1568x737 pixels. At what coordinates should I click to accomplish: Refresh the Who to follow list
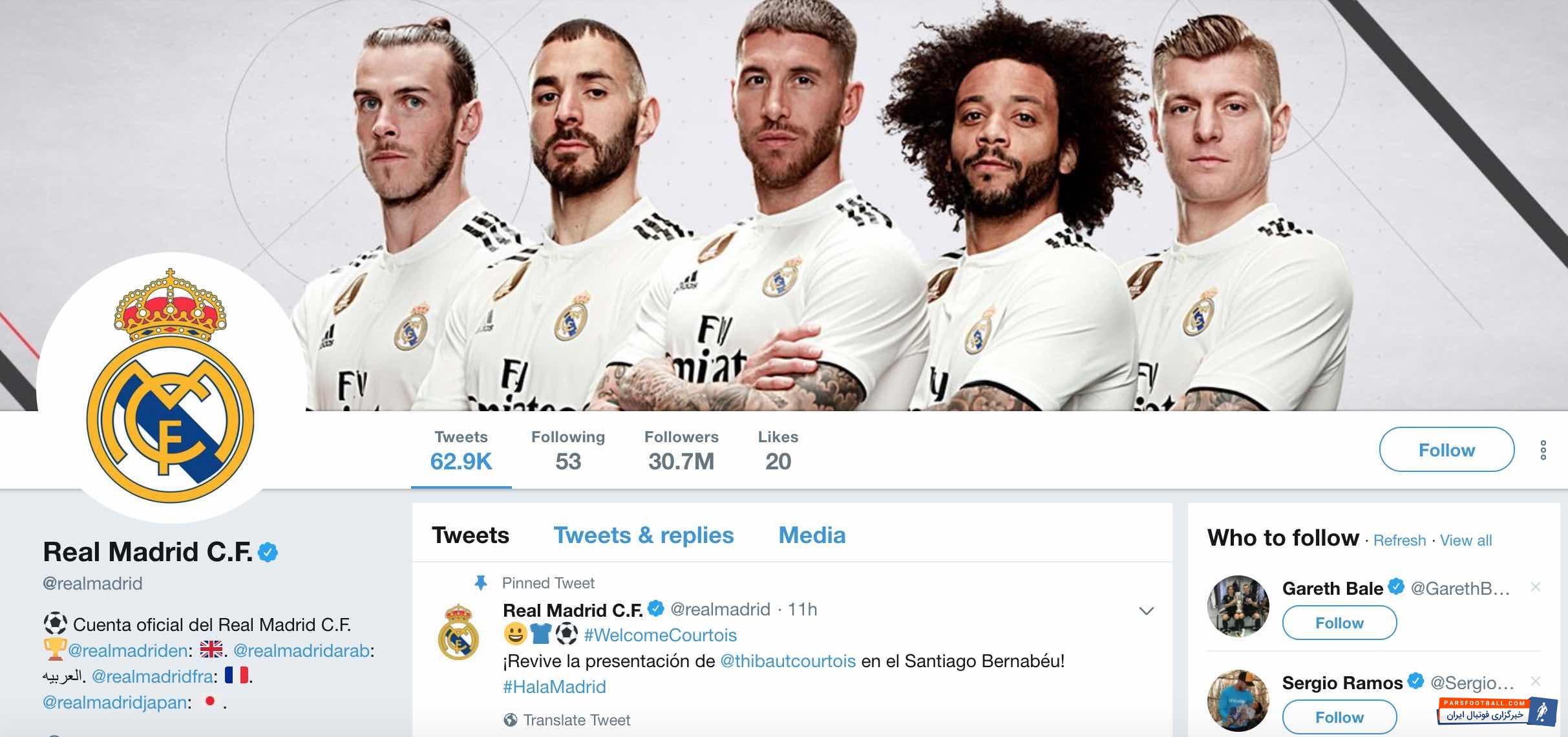(1399, 540)
